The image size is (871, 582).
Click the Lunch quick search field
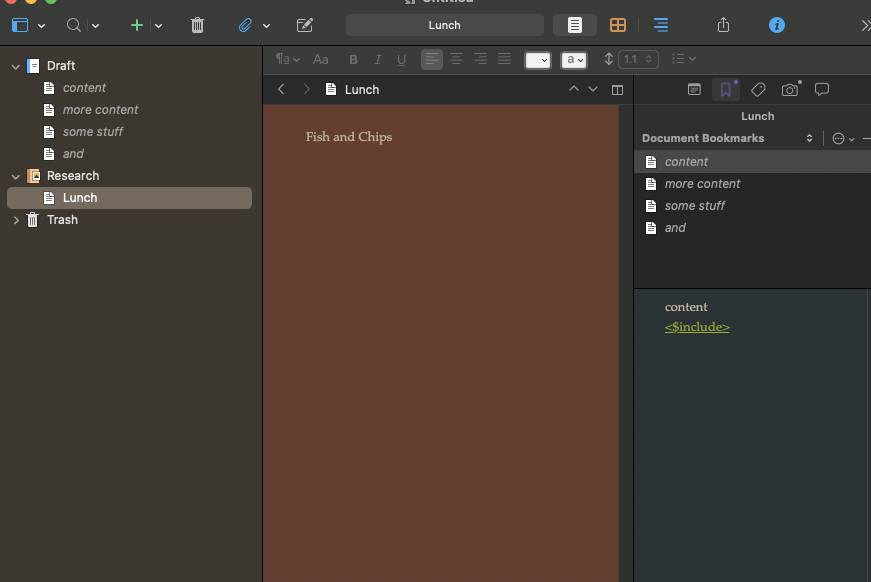click(445, 25)
